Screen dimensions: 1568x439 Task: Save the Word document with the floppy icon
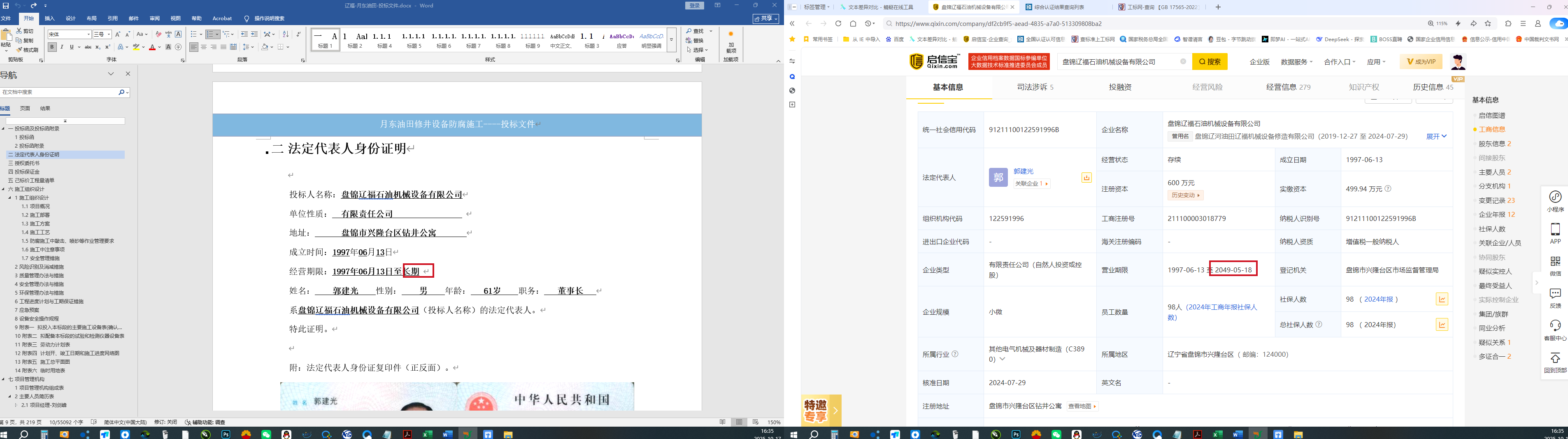coord(6,5)
